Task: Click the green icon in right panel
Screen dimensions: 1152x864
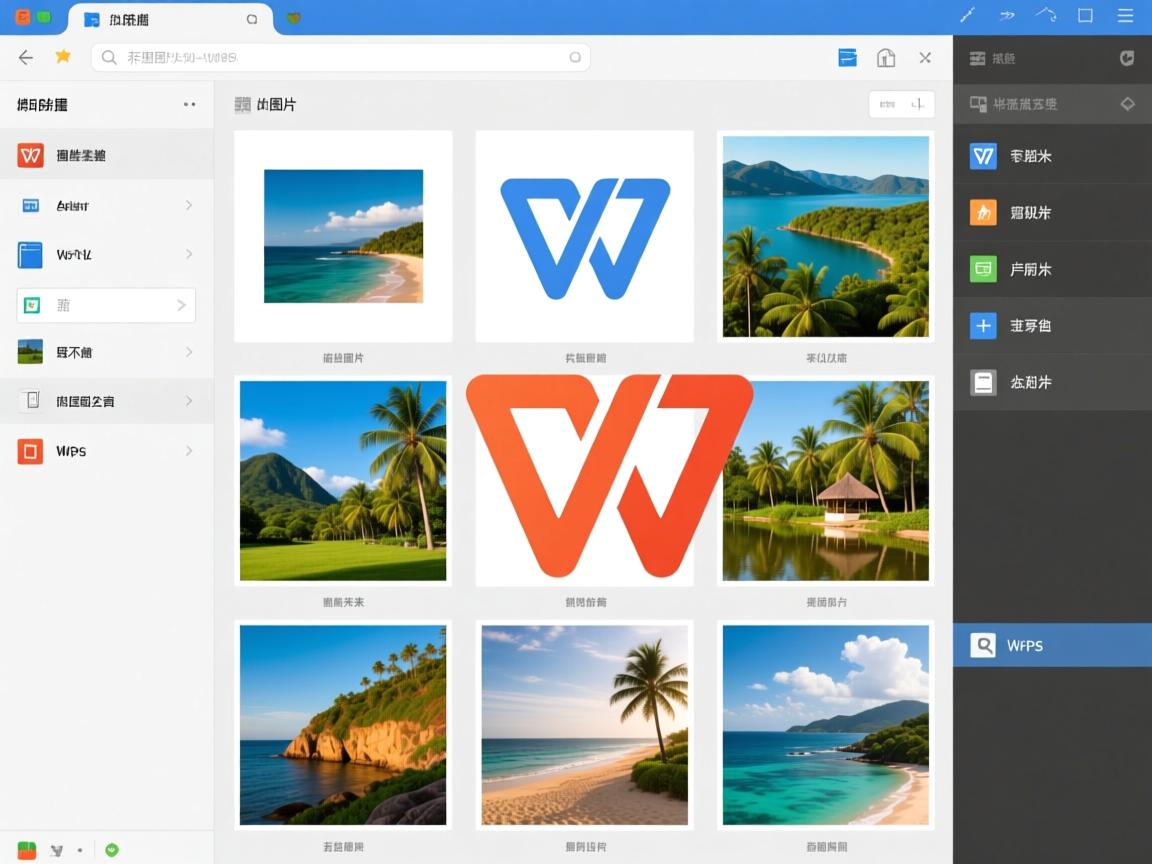Action: (983, 269)
